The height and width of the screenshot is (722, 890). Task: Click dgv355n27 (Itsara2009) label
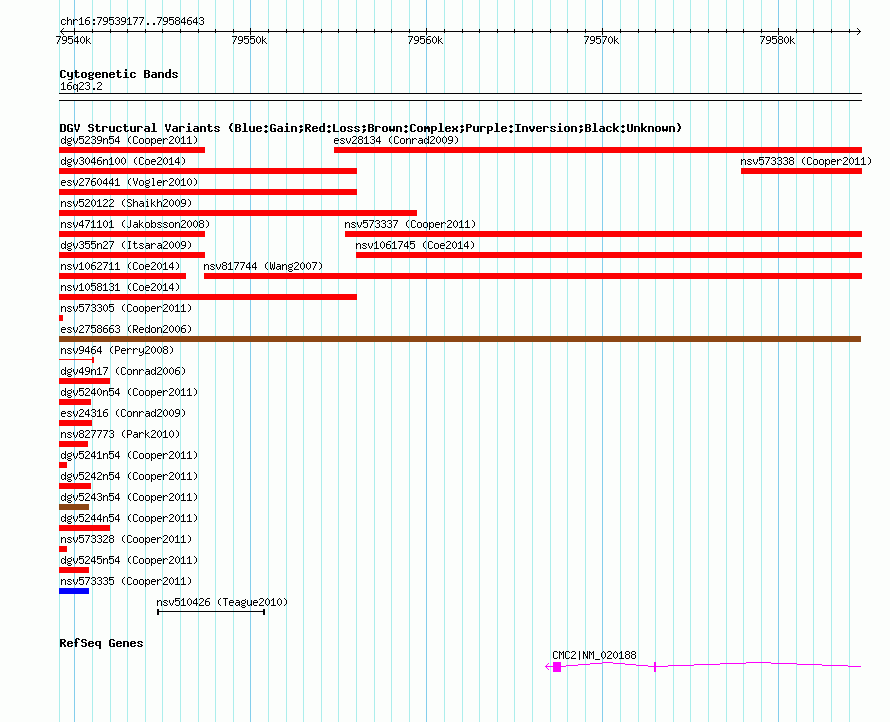coord(126,245)
